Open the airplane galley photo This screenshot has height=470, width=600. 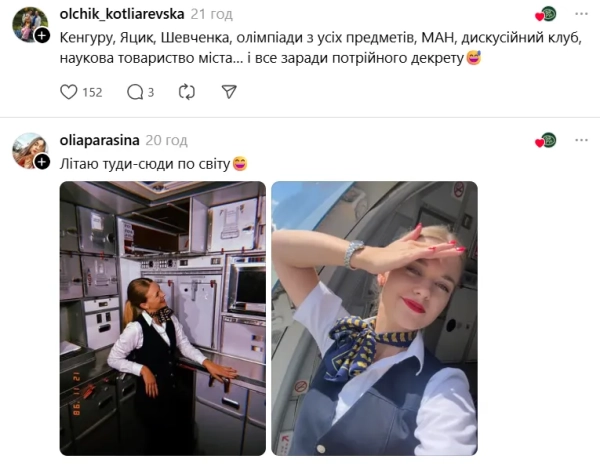163,318
